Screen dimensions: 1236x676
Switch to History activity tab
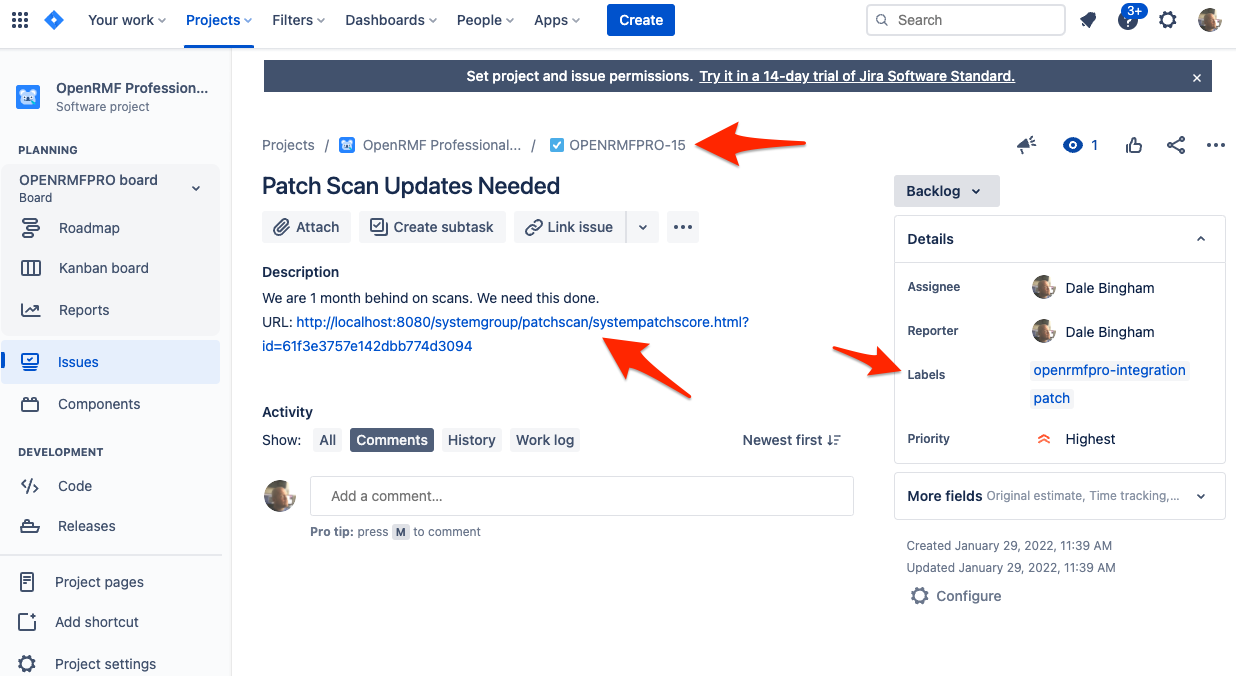click(471, 440)
